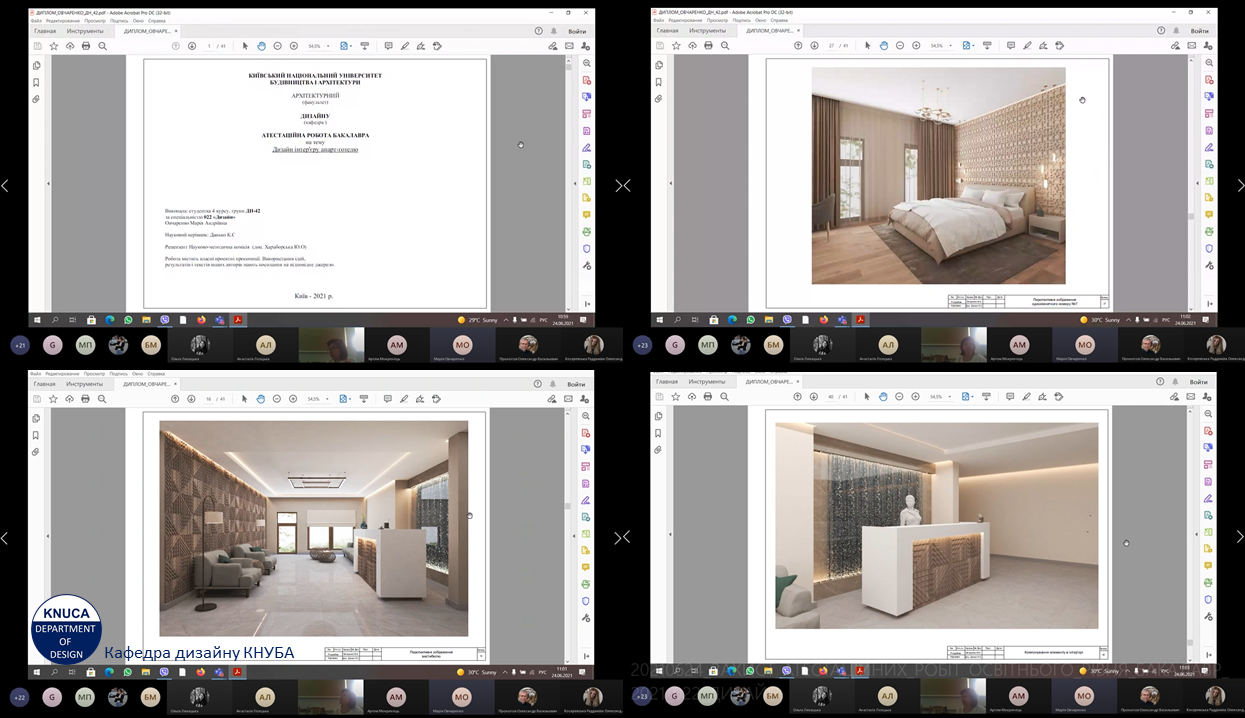Open the Файл menu in the title page window
The height and width of the screenshot is (718, 1245).
pos(37,20)
